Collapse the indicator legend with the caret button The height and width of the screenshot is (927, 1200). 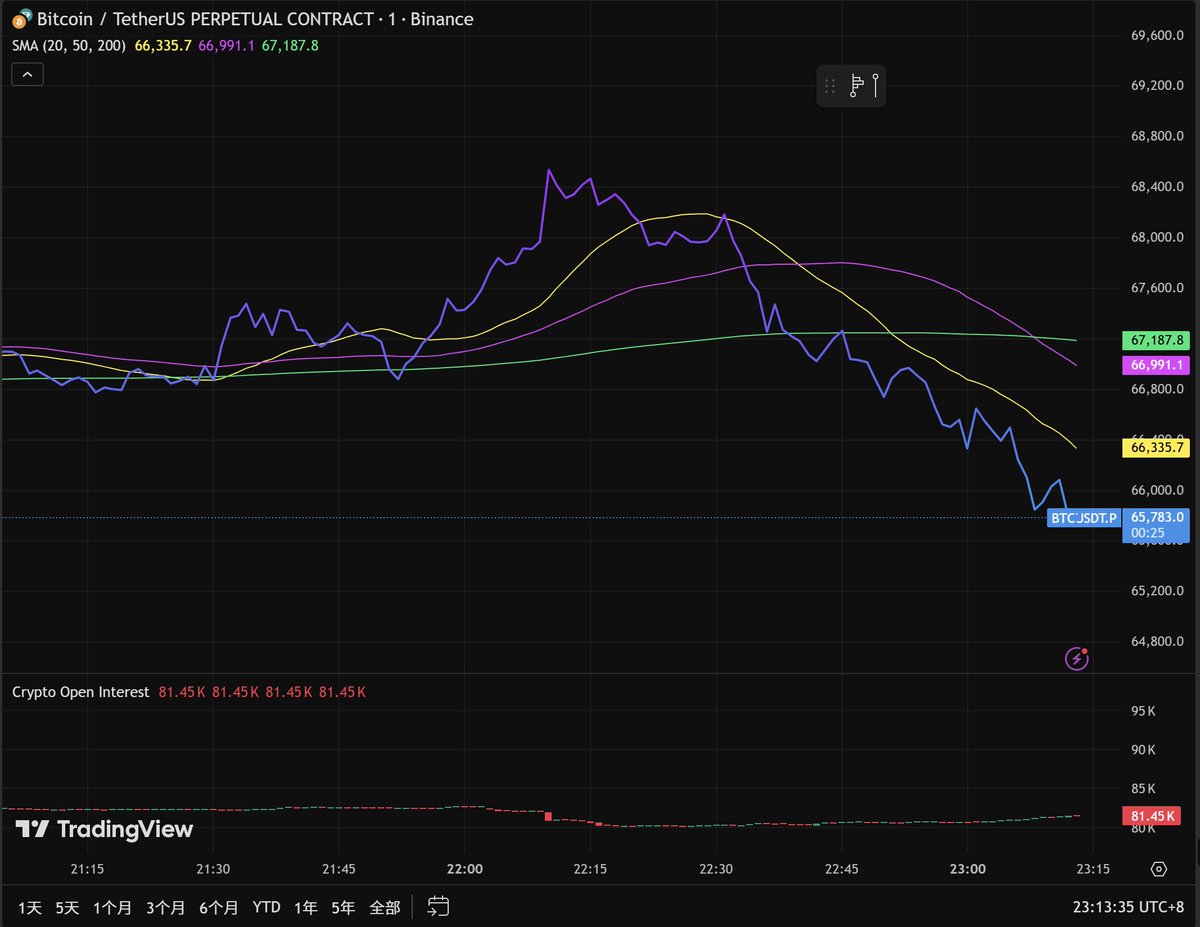(x=27, y=73)
